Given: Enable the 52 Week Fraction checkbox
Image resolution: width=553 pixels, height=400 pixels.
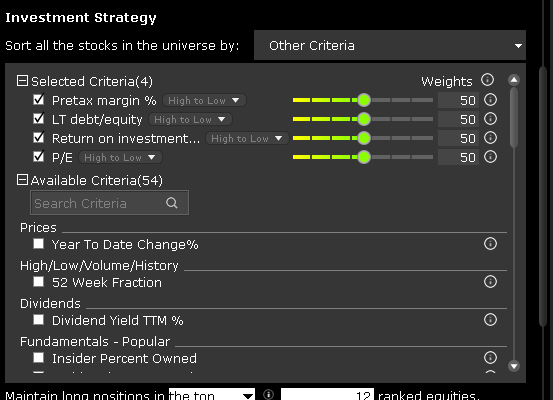Looking at the screenshot, I should (38, 282).
